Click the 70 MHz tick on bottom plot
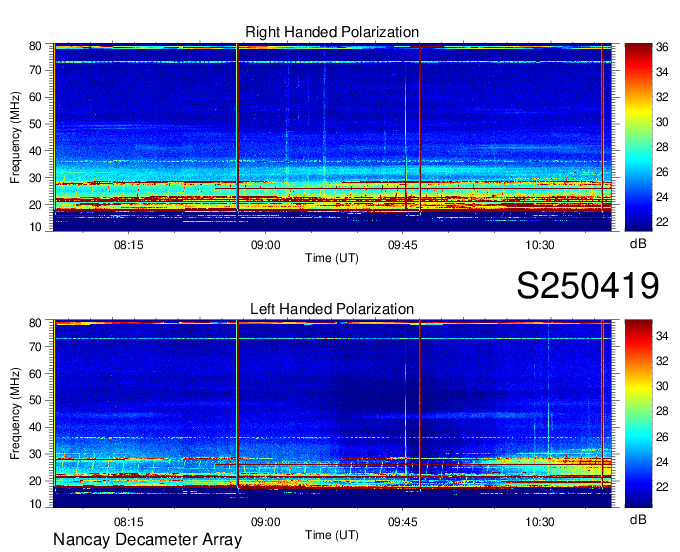The image size is (680, 552). (x=35, y=346)
